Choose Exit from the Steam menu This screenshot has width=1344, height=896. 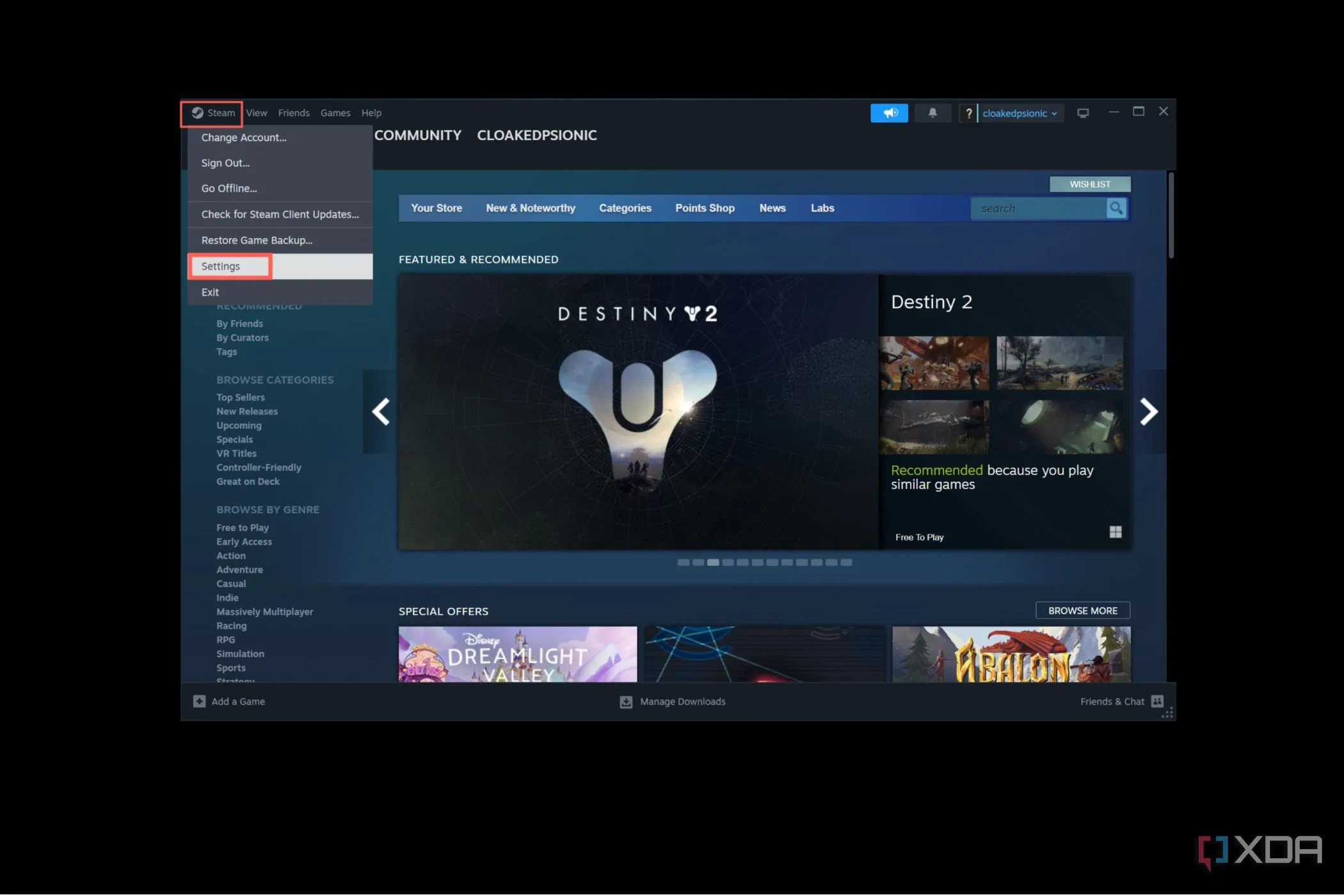280,292
